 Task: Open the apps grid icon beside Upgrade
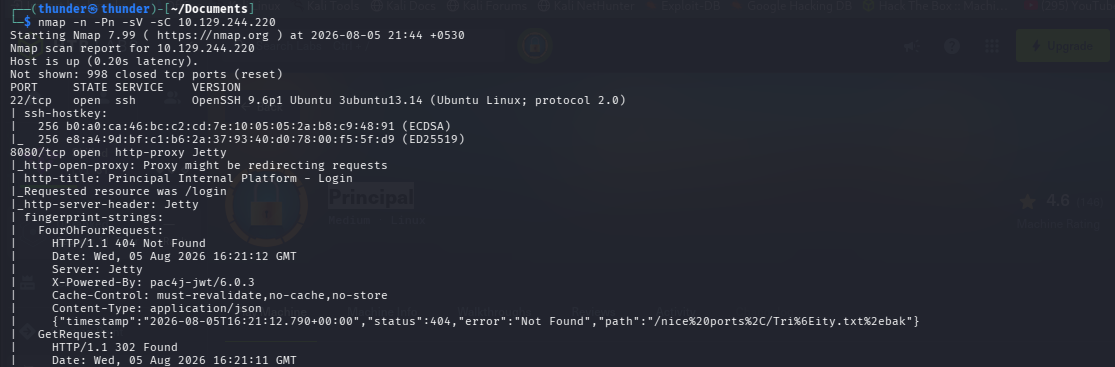coord(992,46)
